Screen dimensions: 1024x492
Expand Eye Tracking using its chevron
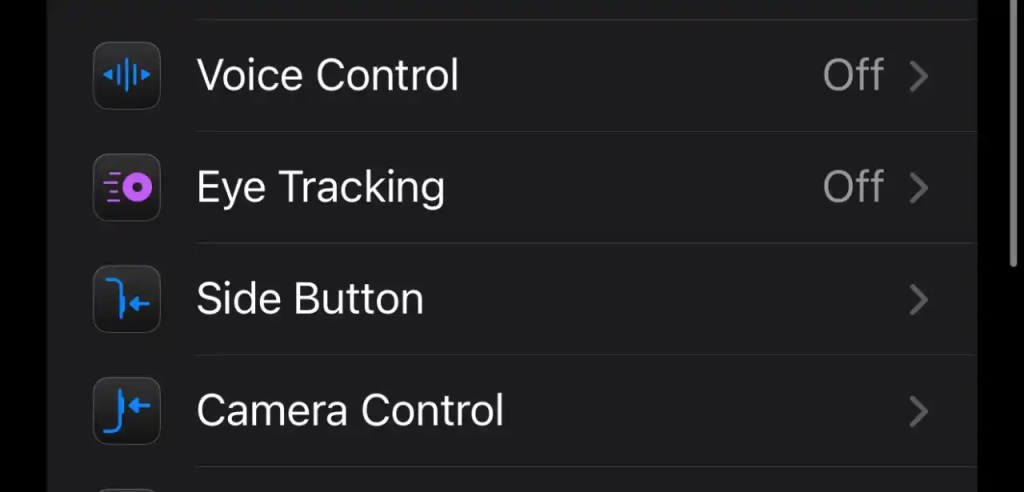919,187
